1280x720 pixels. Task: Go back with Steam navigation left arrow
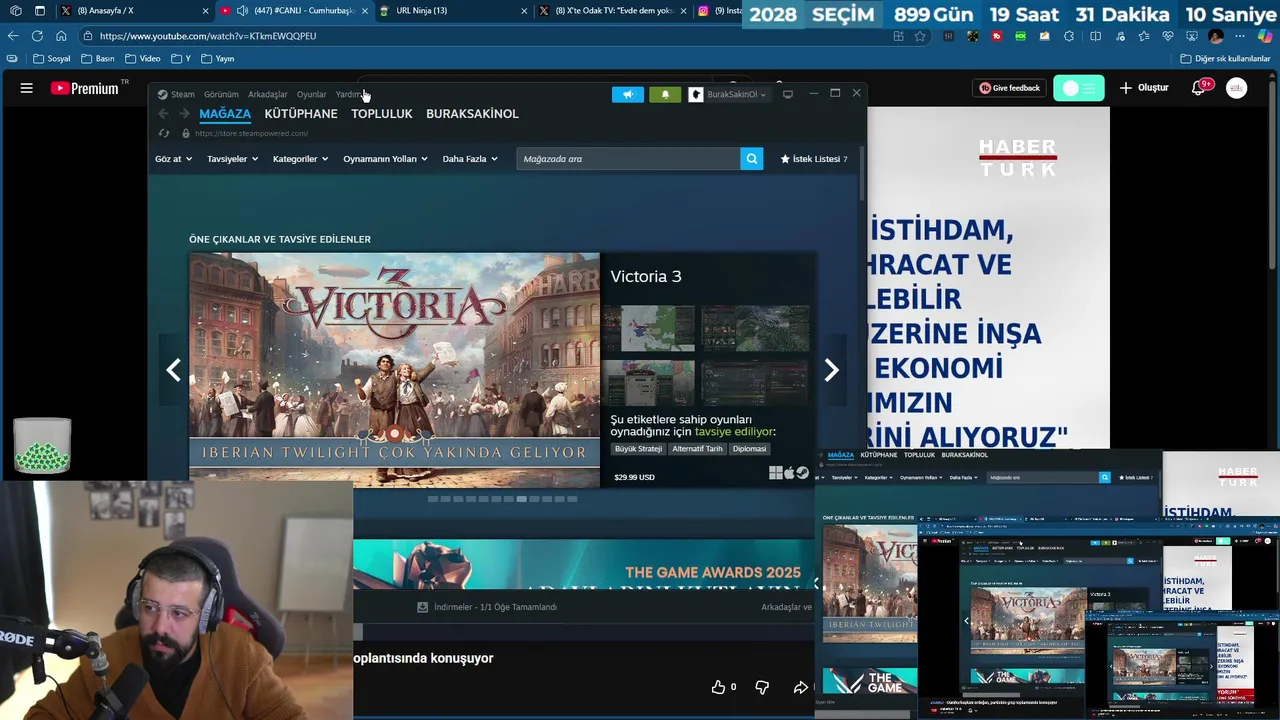164,114
